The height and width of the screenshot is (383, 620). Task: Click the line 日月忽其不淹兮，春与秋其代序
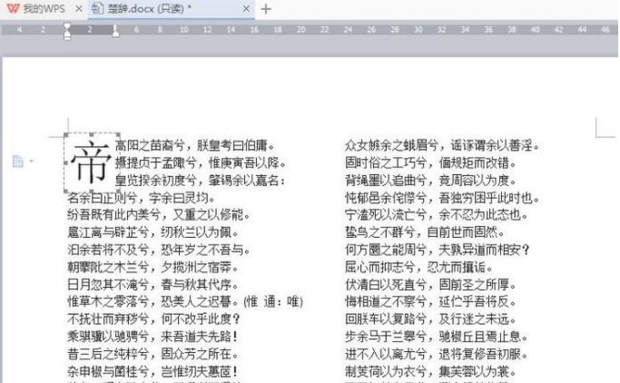point(153,285)
